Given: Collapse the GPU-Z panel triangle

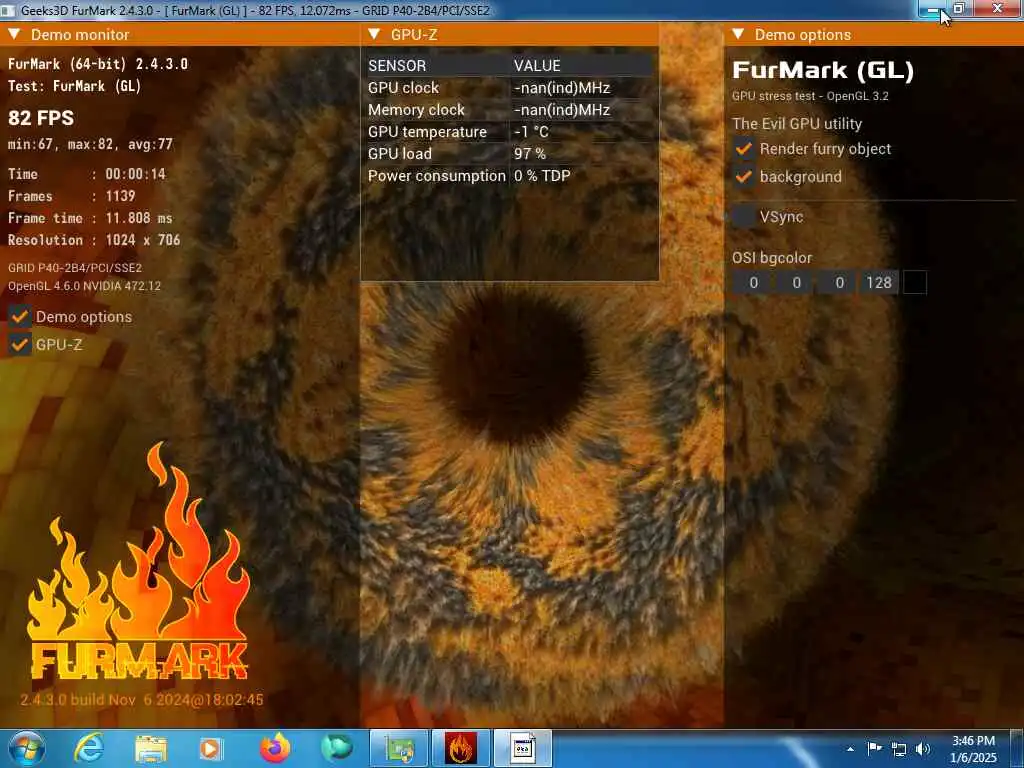Looking at the screenshot, I should coord(374,34).
